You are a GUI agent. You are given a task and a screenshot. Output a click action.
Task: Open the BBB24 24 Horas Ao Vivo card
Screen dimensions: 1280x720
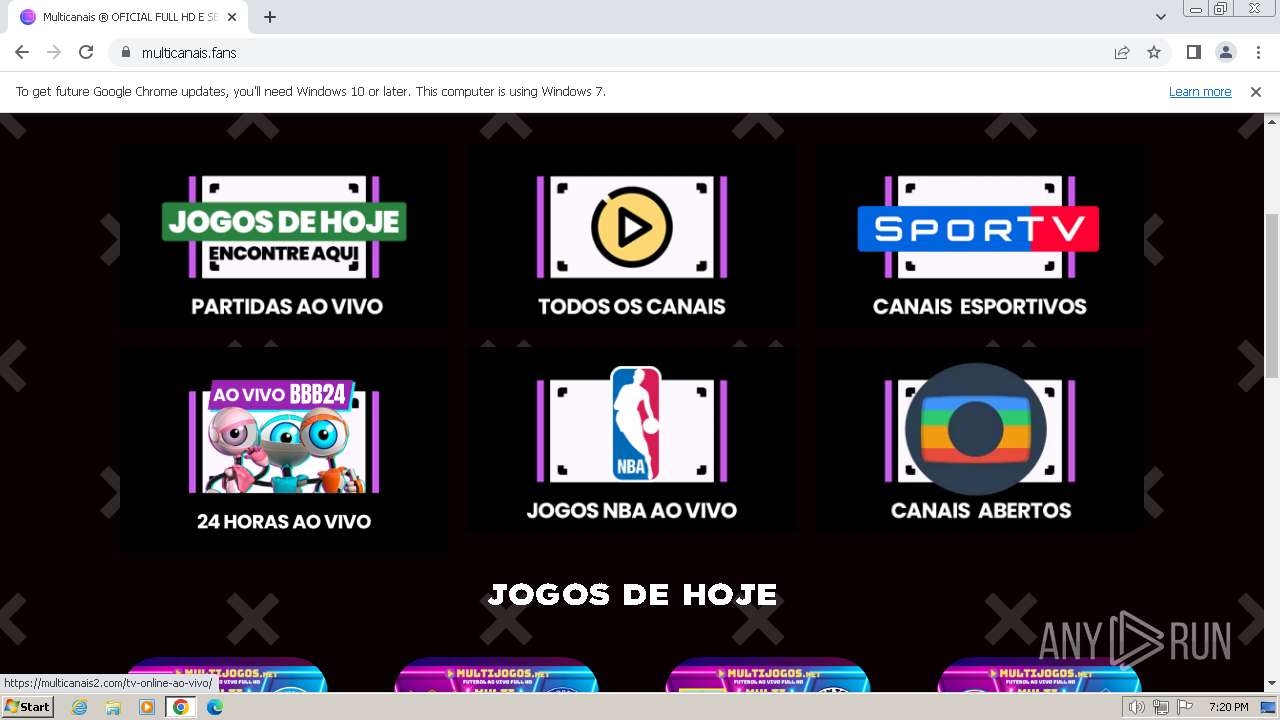(285, 450)
